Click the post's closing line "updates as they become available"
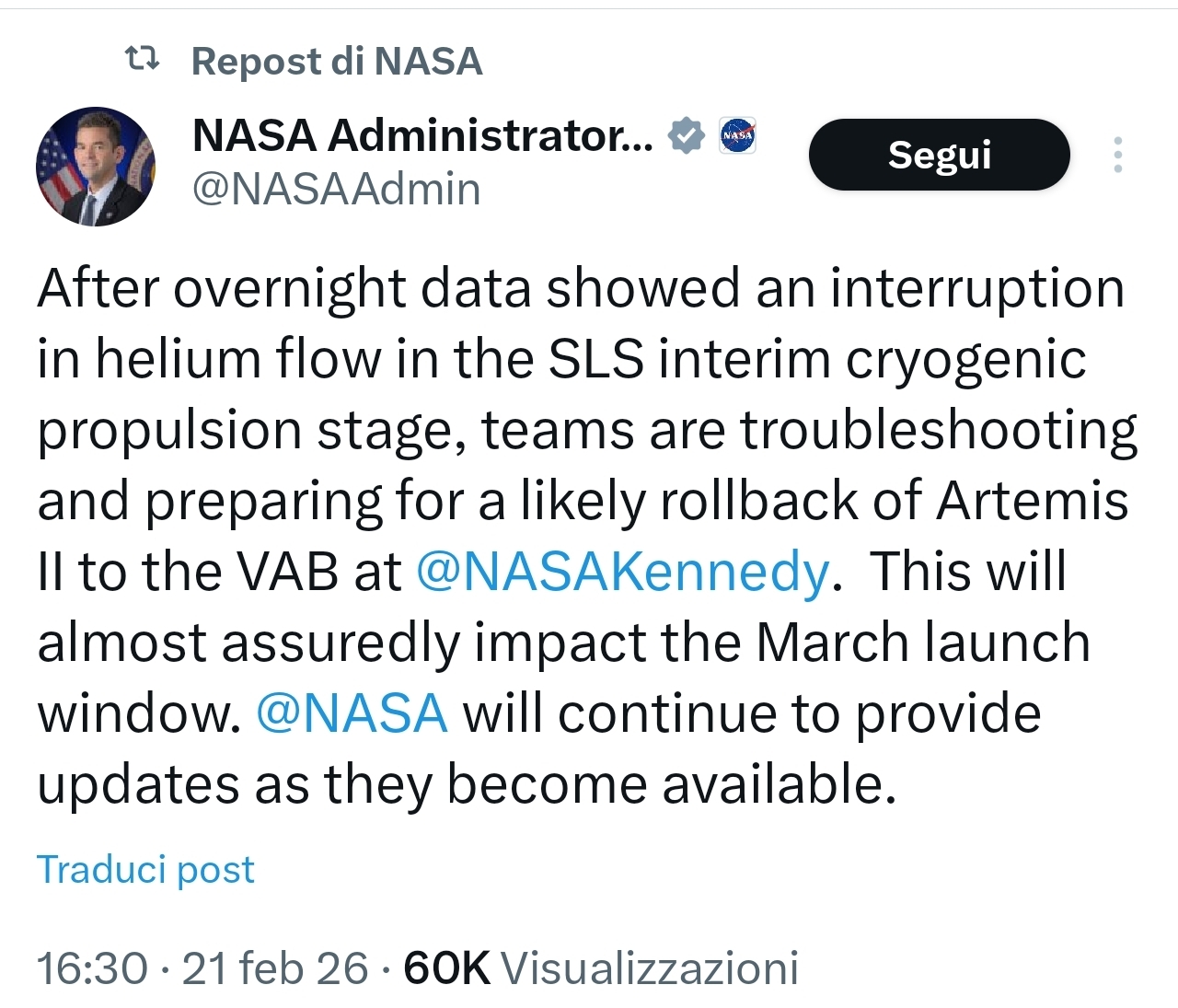The height and width of the screenshot is (1008, 1178). (466, 785)
